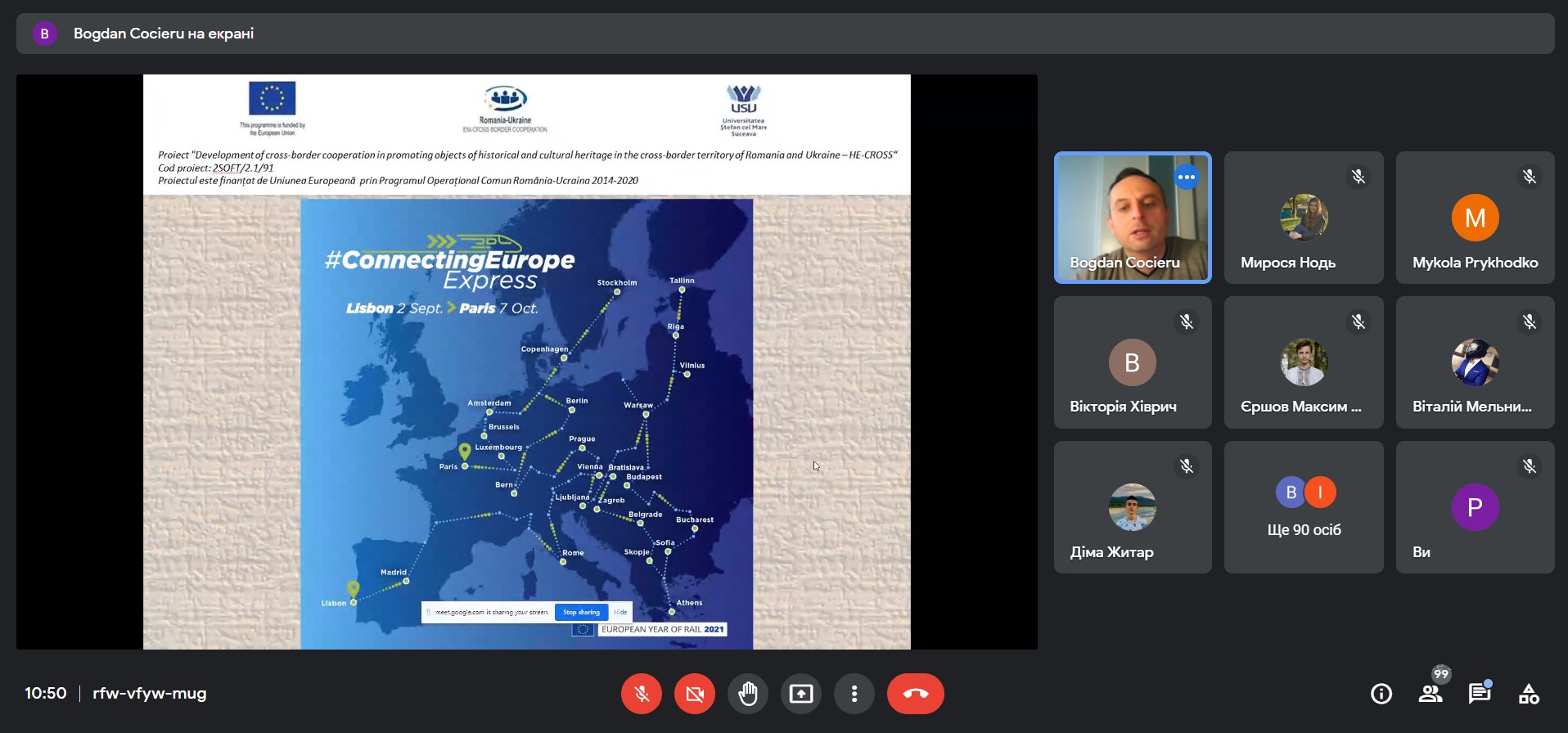The image size is (1568, 733).
Task: Click Hide in the sharing notification
Action: click(x=620, y=612)
